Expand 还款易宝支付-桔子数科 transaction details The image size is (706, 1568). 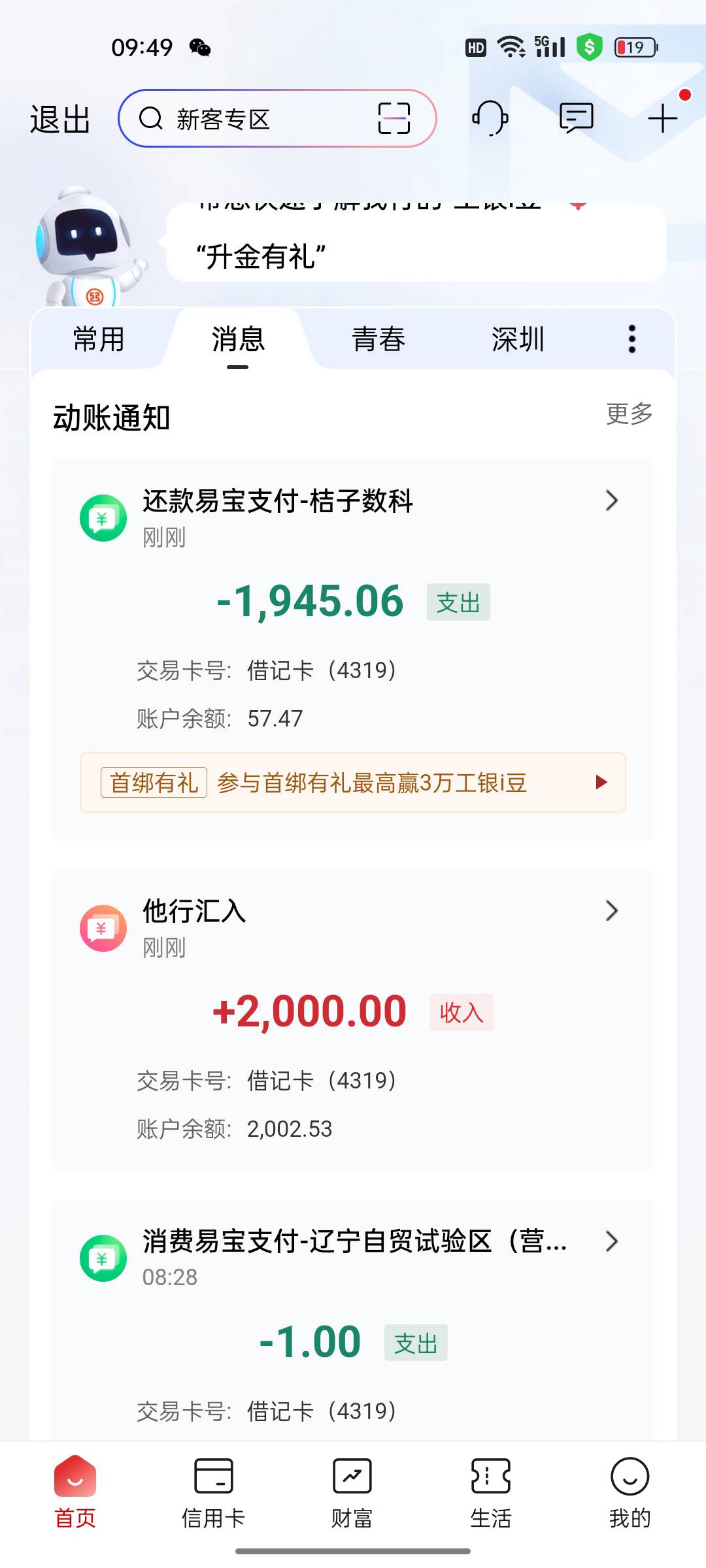[x=611, y=501]
